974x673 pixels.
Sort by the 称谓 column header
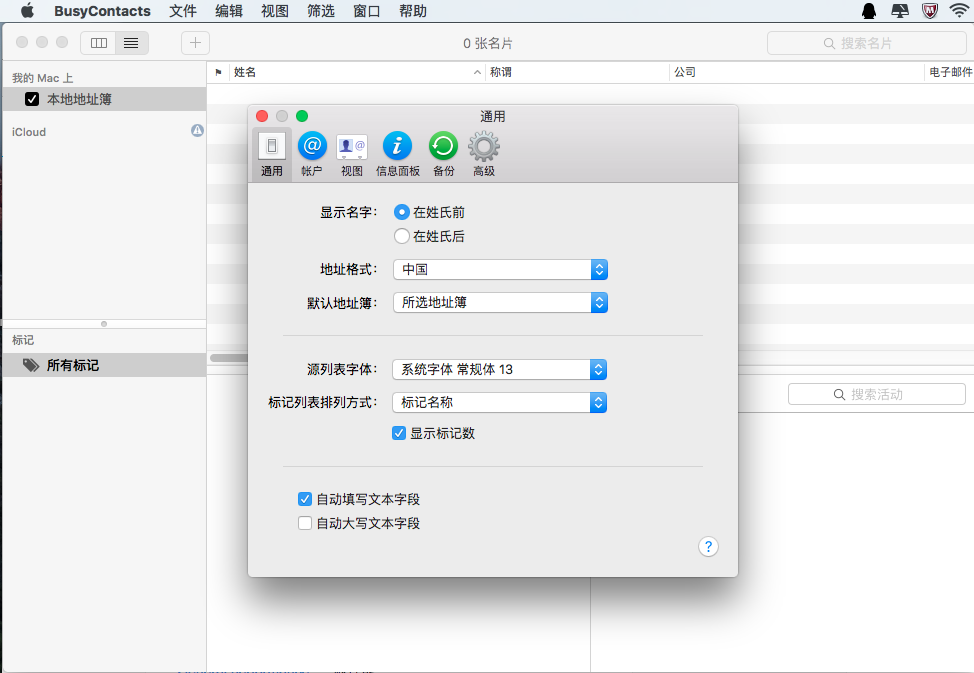pyautogui.click(x=578, y=72)
